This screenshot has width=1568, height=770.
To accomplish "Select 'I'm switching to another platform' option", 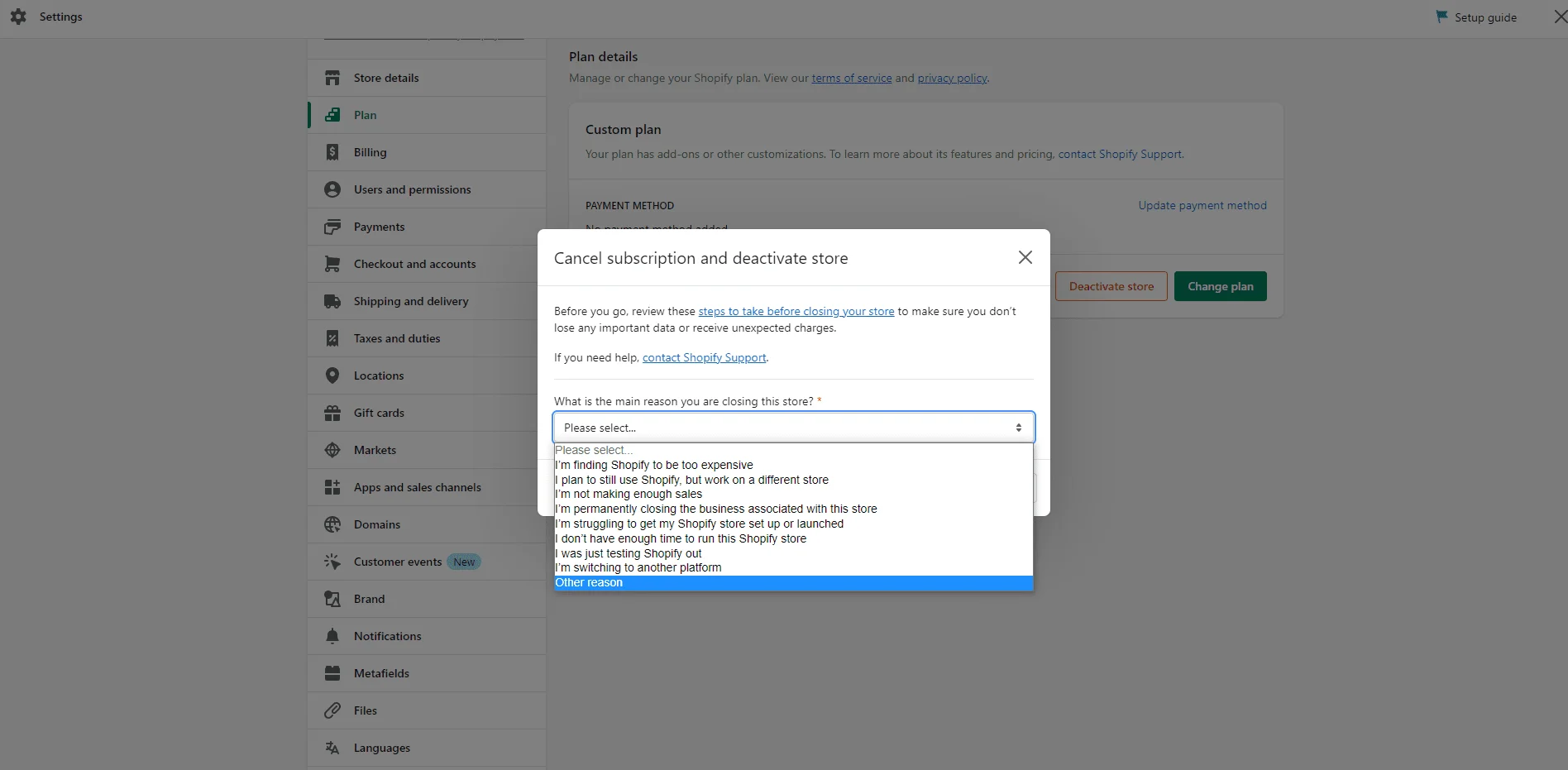I will click(x=793, y=568).
